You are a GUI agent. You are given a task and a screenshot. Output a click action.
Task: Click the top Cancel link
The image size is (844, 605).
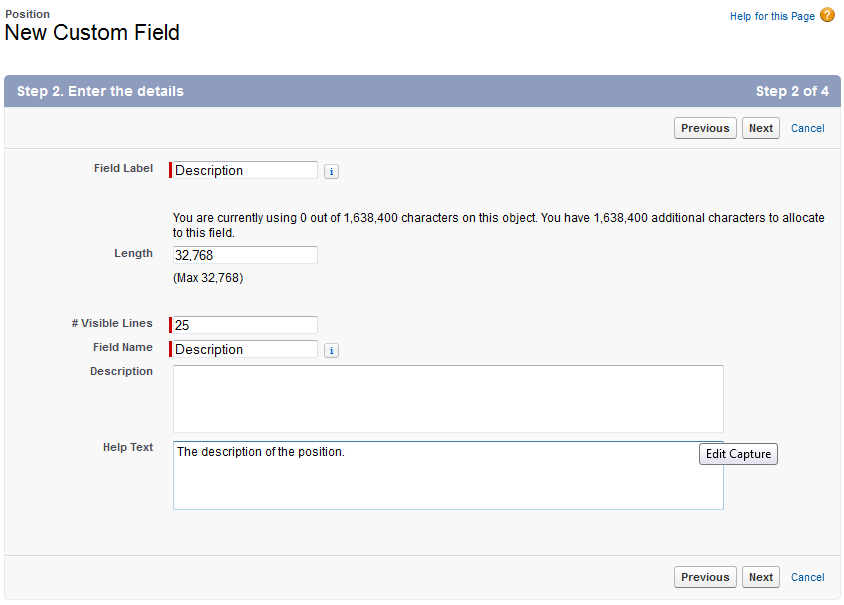(807, 128)
